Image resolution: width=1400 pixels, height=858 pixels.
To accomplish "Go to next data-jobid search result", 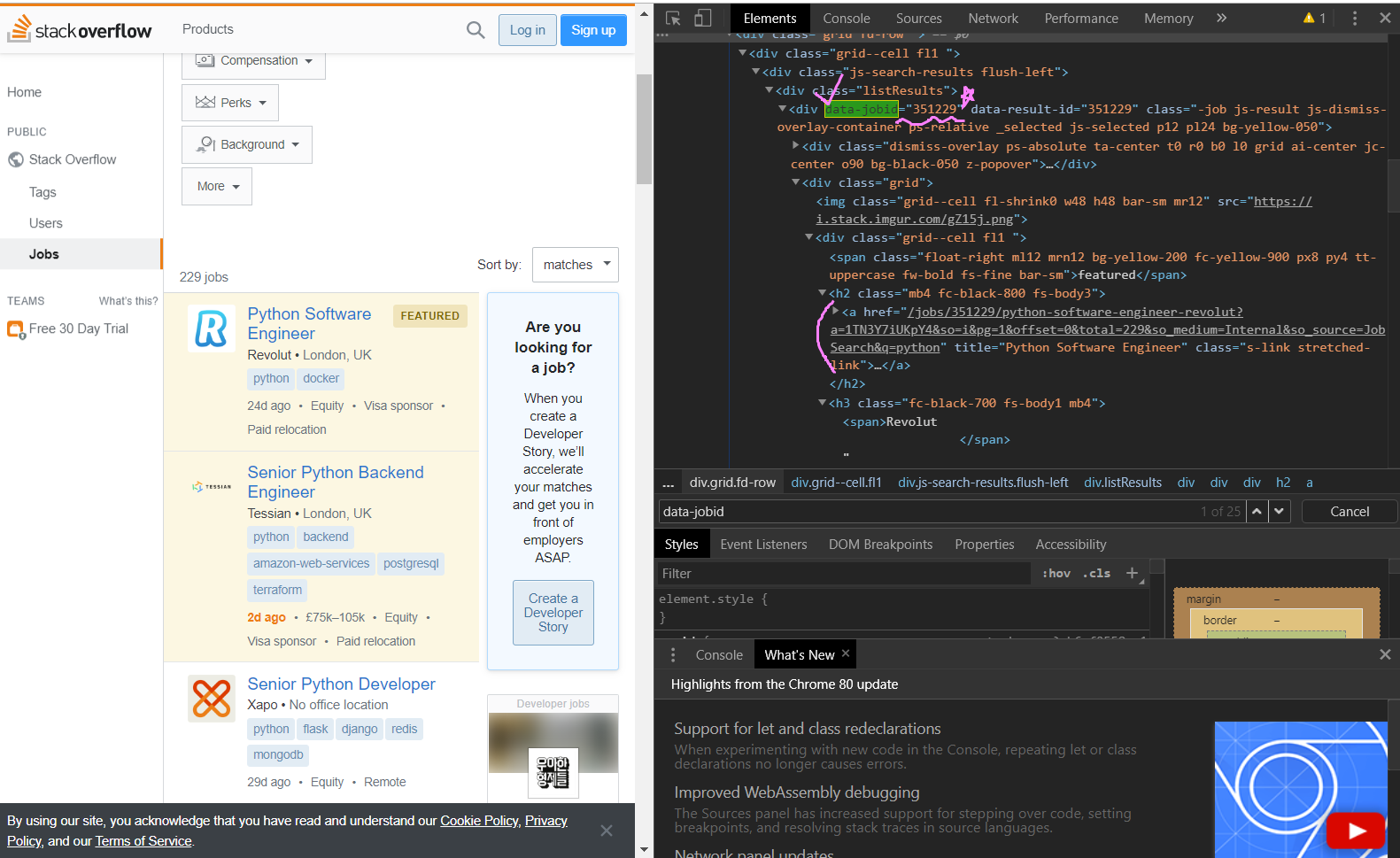I will [1279, 511].
